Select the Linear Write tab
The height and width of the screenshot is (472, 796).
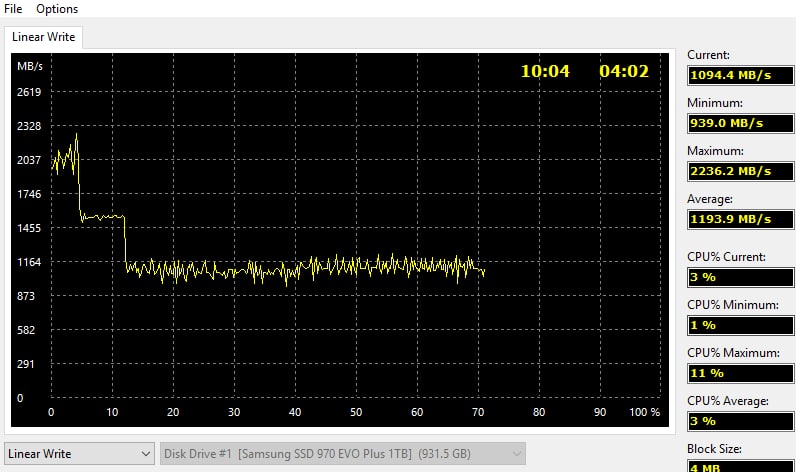click(44, 37)
